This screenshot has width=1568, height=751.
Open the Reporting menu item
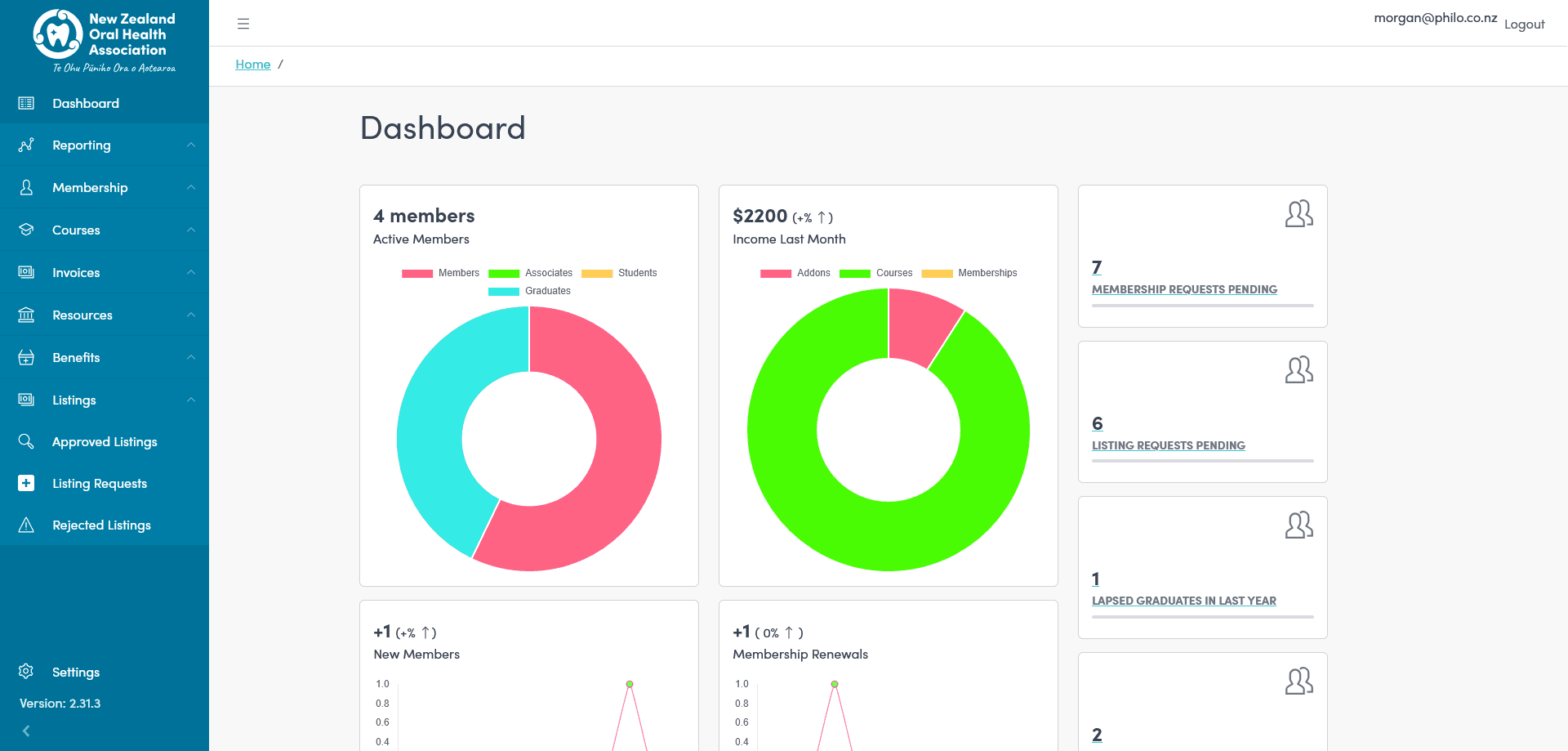(105, 145)
